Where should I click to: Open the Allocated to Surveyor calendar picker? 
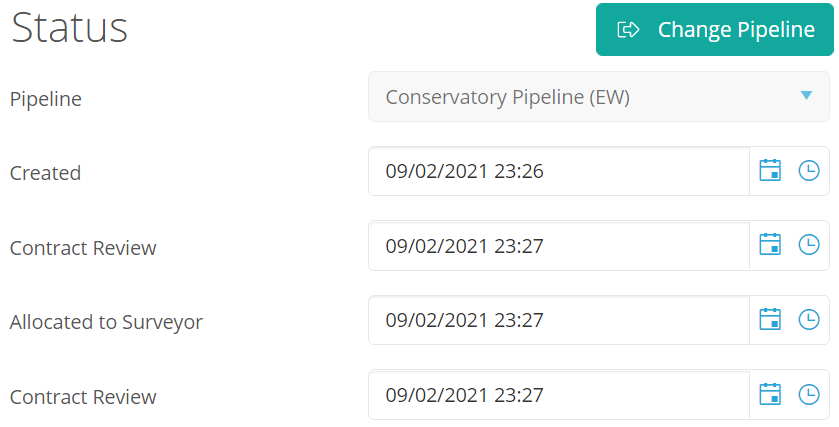pos(770,319)
